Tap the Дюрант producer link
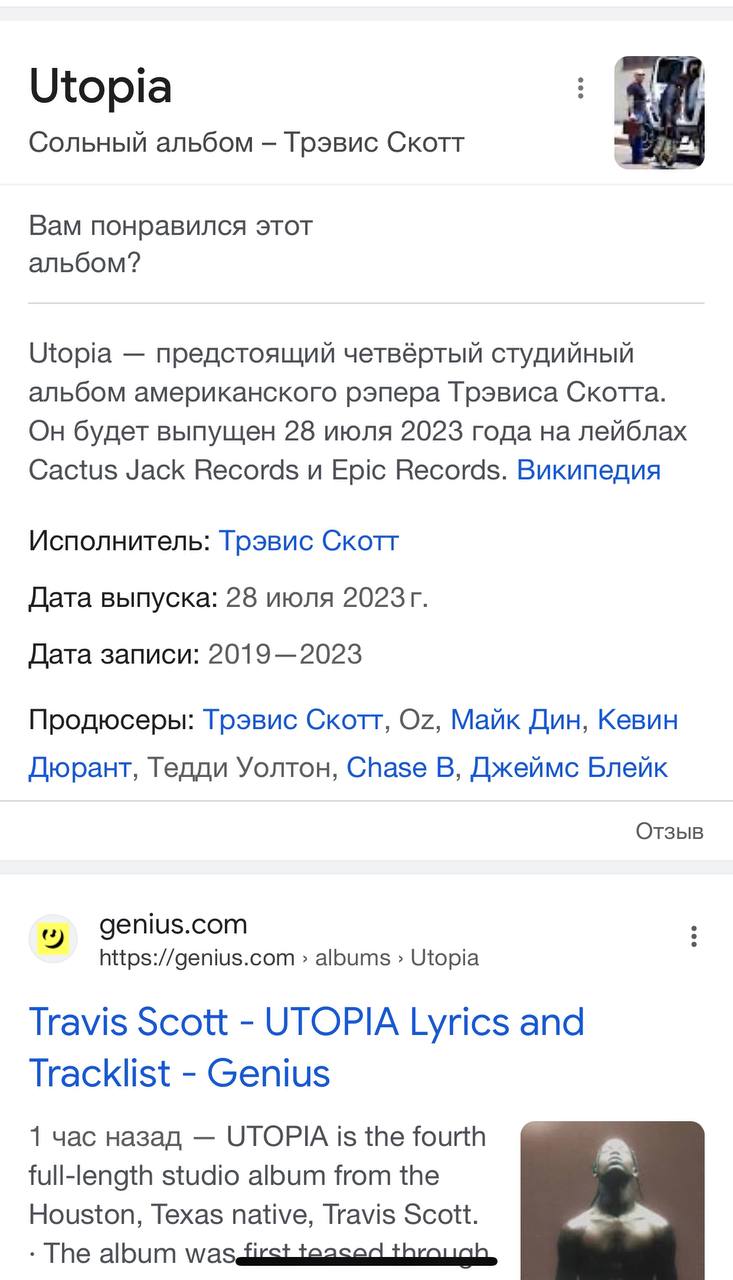 click(80, 767)
